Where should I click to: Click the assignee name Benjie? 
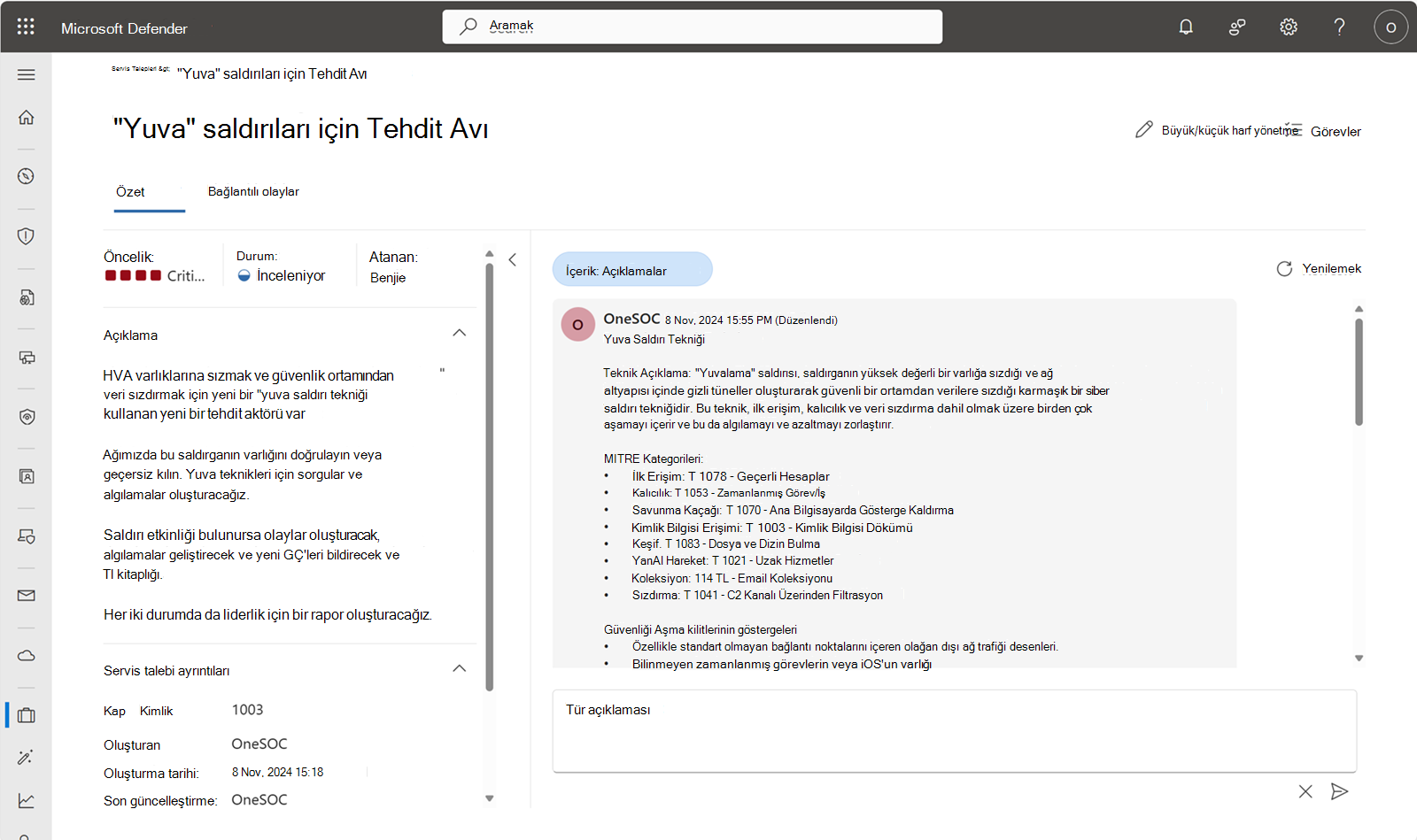tap(388, 277)
